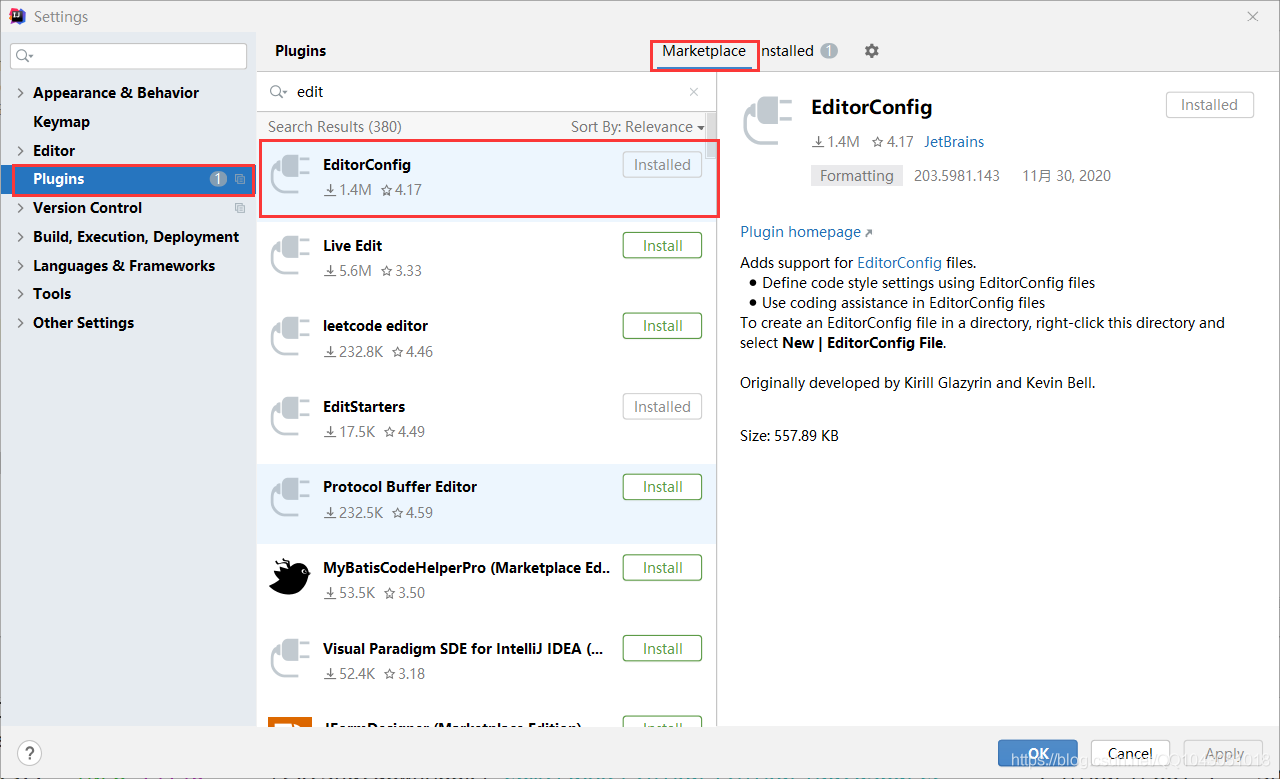Open the Plugin homepage link
Image resolution: width=1280 pixels, height=779 pixels.
pos(800,232)
